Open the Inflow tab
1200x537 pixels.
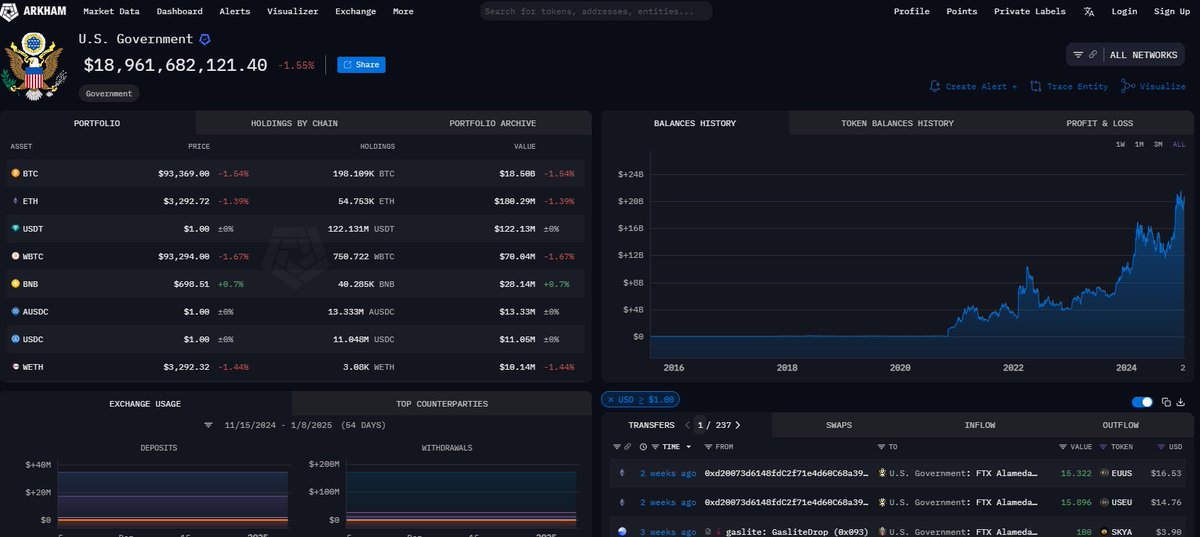(x=980, y=425)
